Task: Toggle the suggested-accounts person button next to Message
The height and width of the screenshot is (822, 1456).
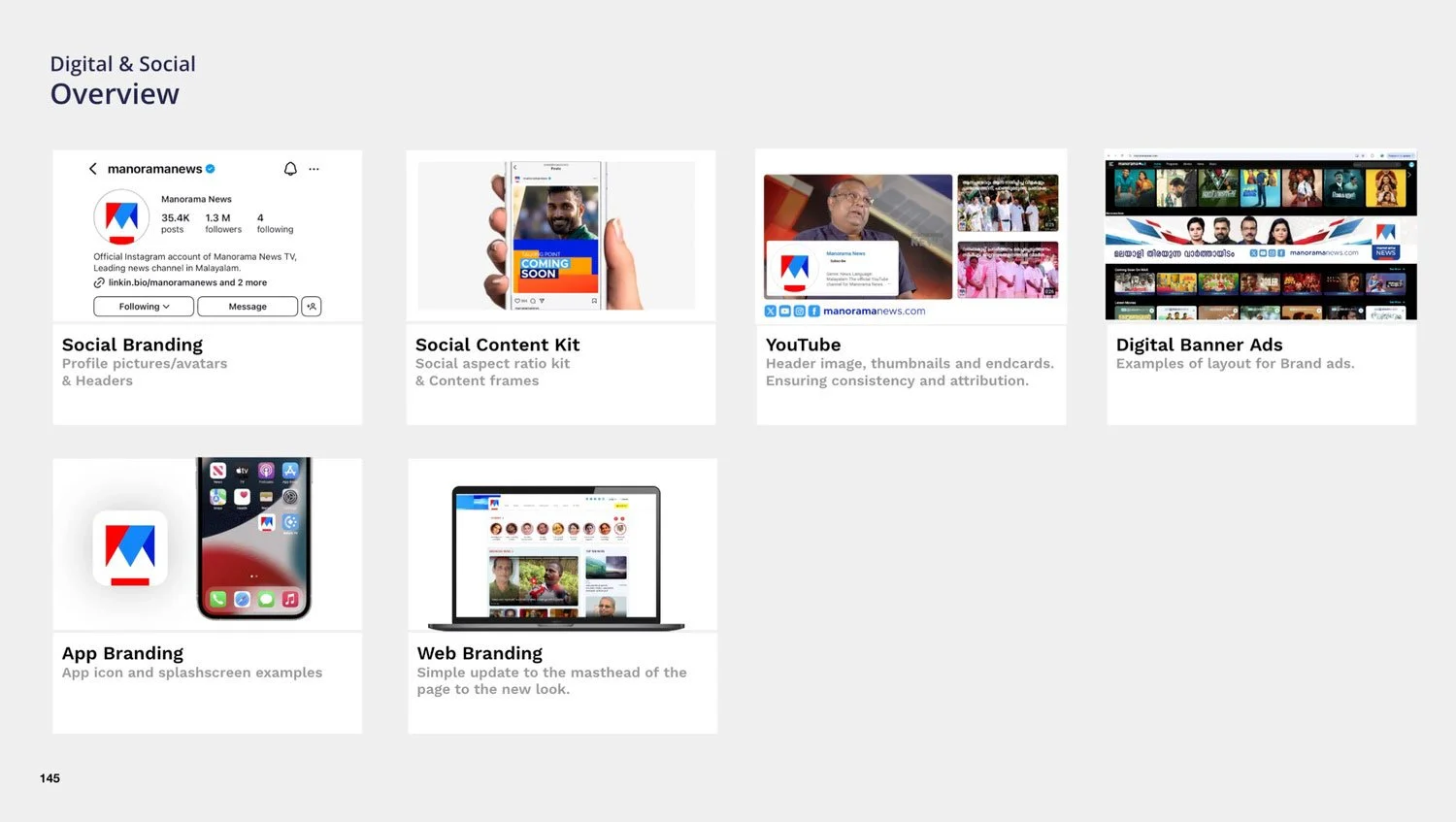Action: click(x=312, y=307)
